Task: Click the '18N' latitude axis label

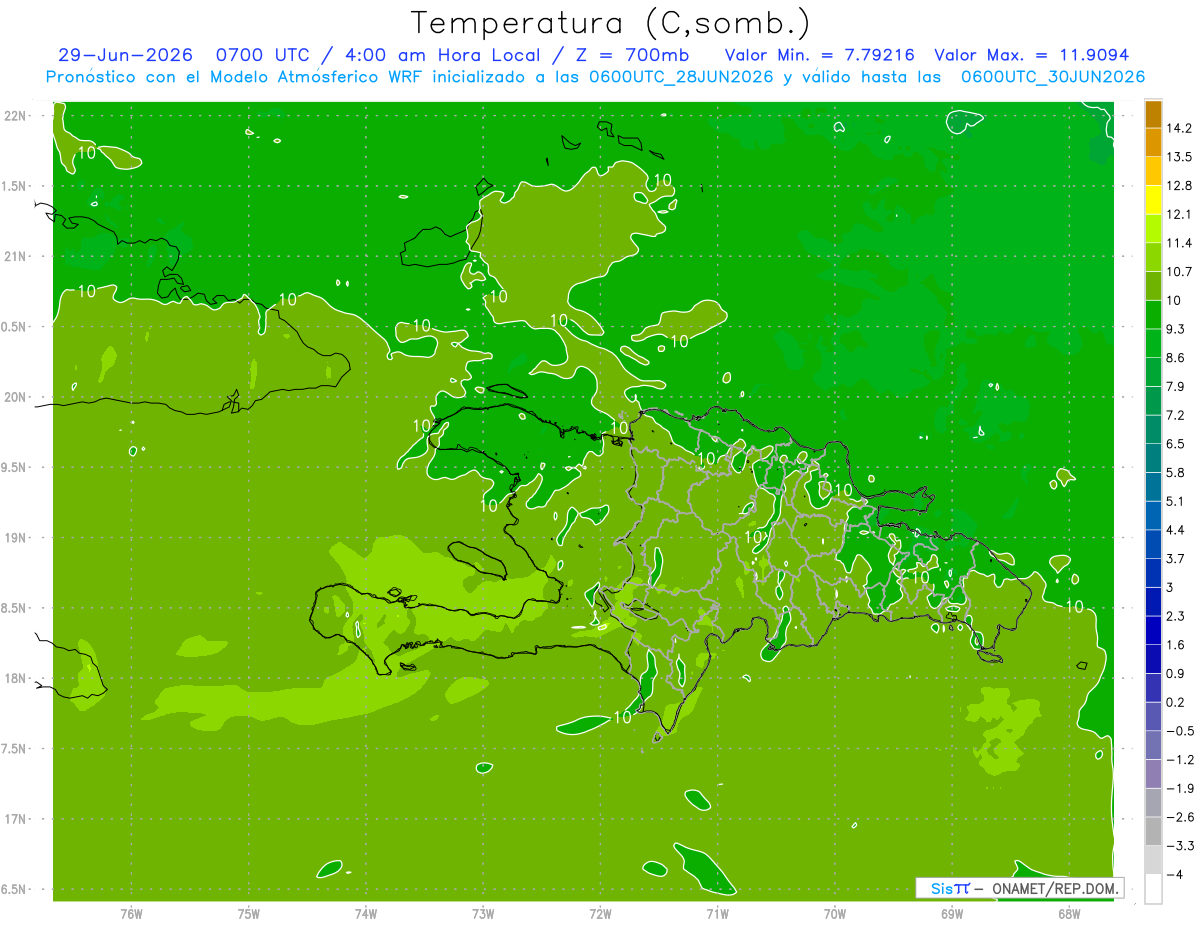Action: tap(16, 678)
